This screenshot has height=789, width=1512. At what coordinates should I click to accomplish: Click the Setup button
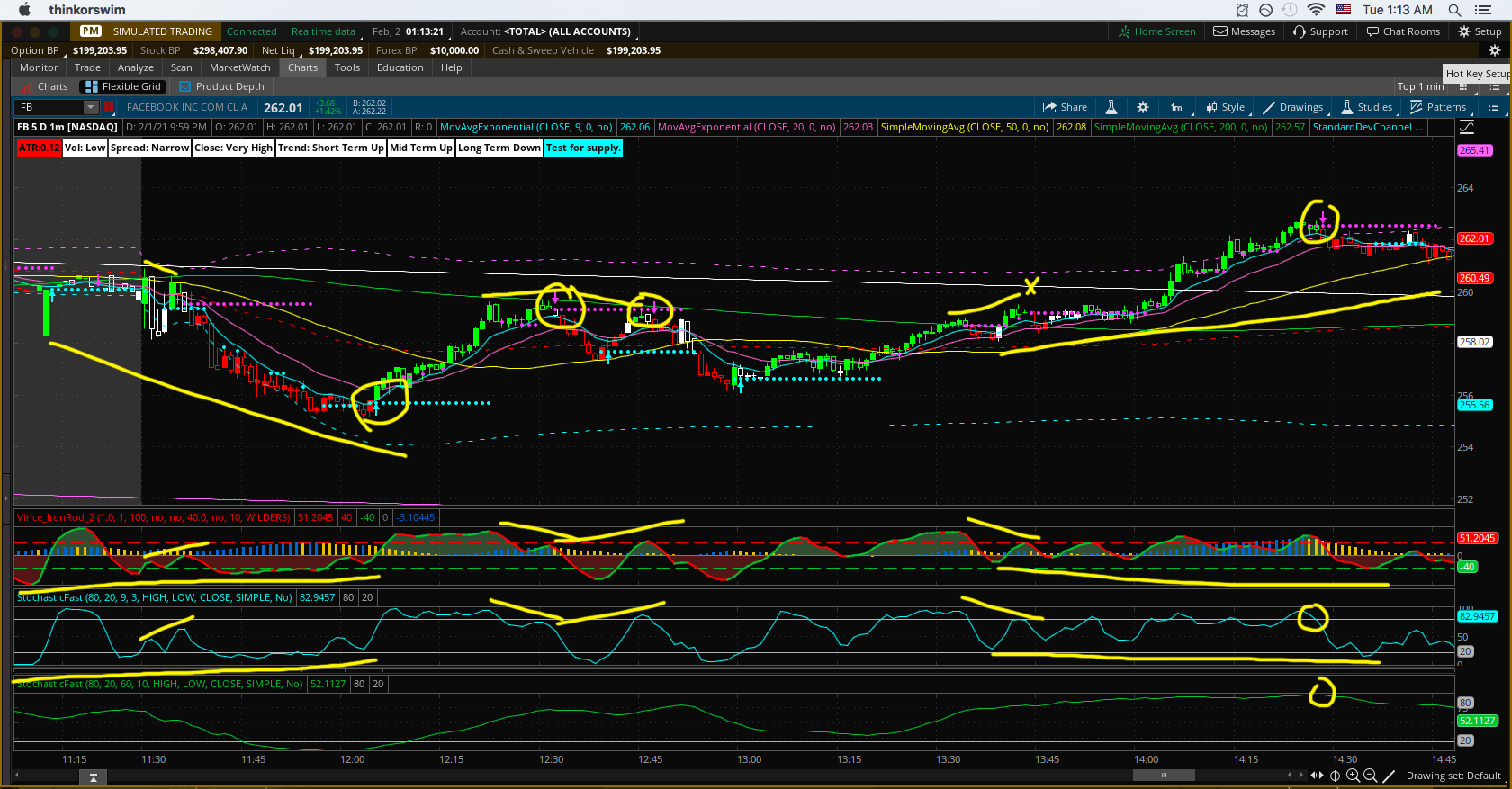point(1480,31)
